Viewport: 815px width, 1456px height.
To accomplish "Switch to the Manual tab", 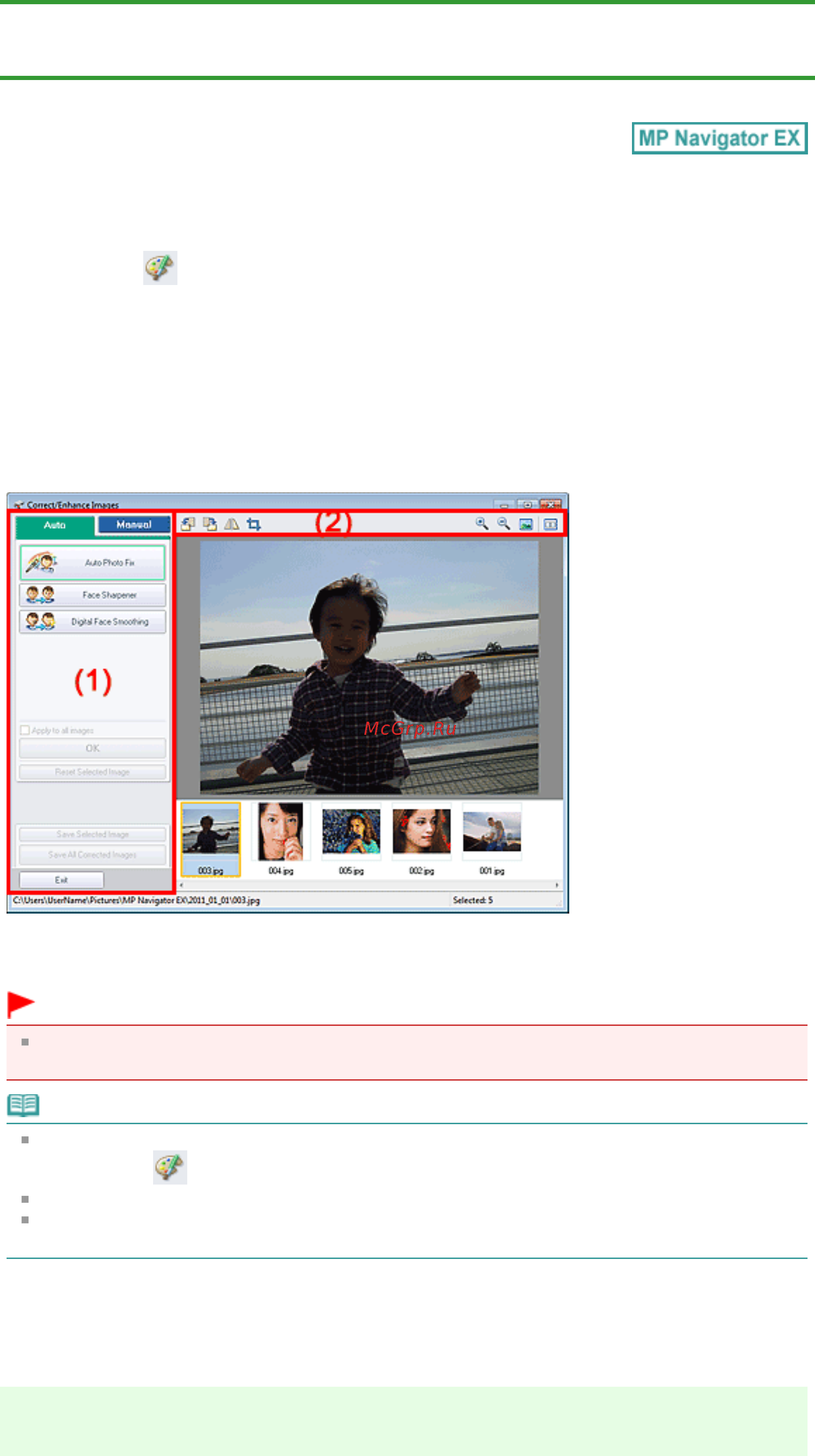I will point(134,525).
